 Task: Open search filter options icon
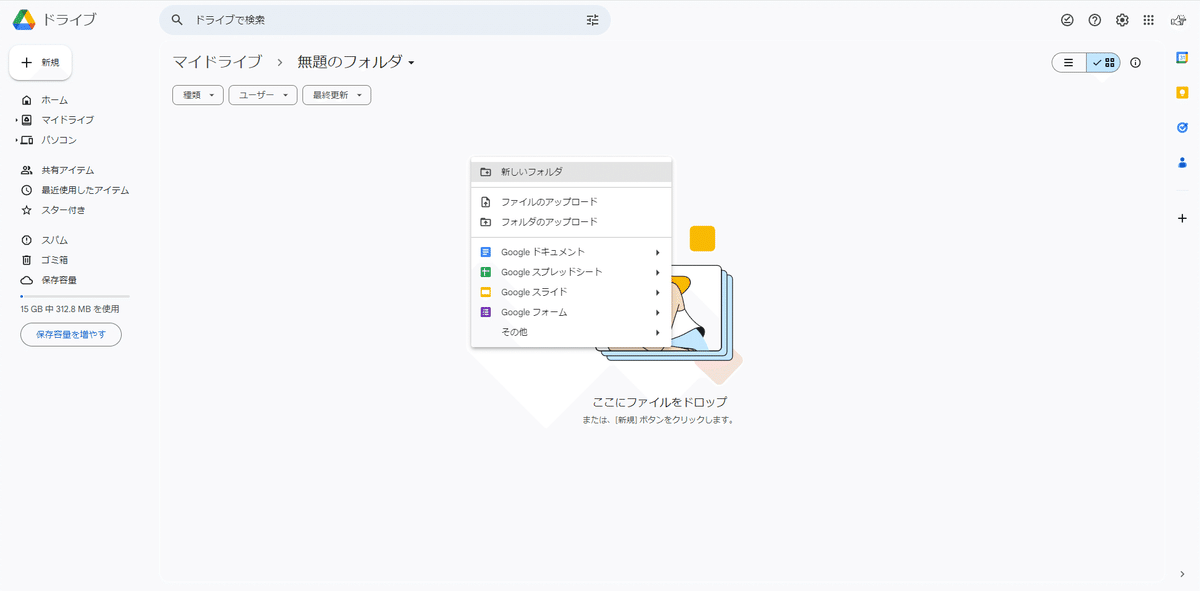[592, 20]
